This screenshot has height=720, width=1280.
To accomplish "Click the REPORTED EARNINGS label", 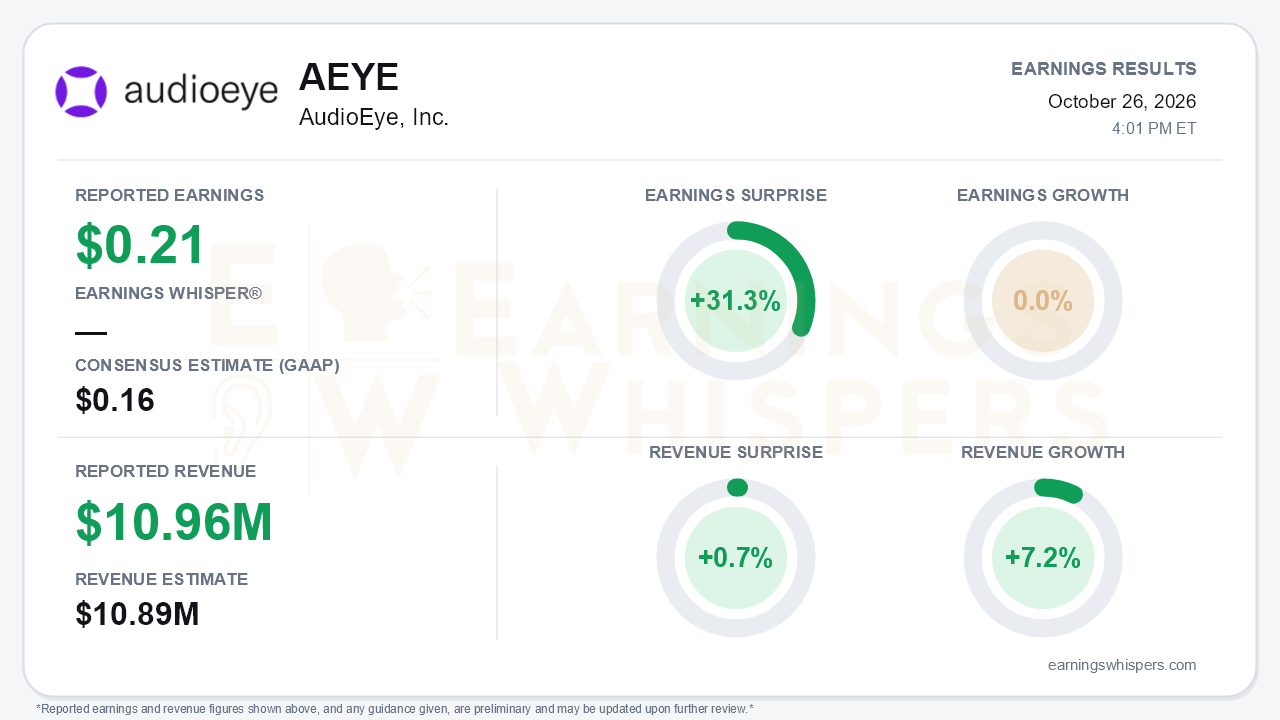I will pos(170,195).
